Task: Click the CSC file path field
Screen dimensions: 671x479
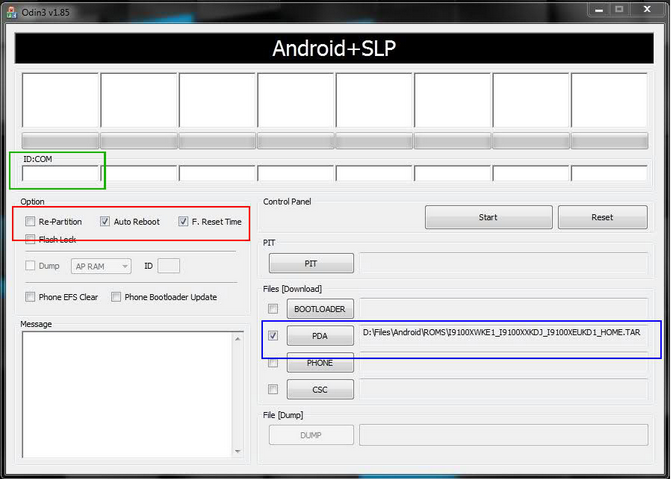Action: point(503,390)
